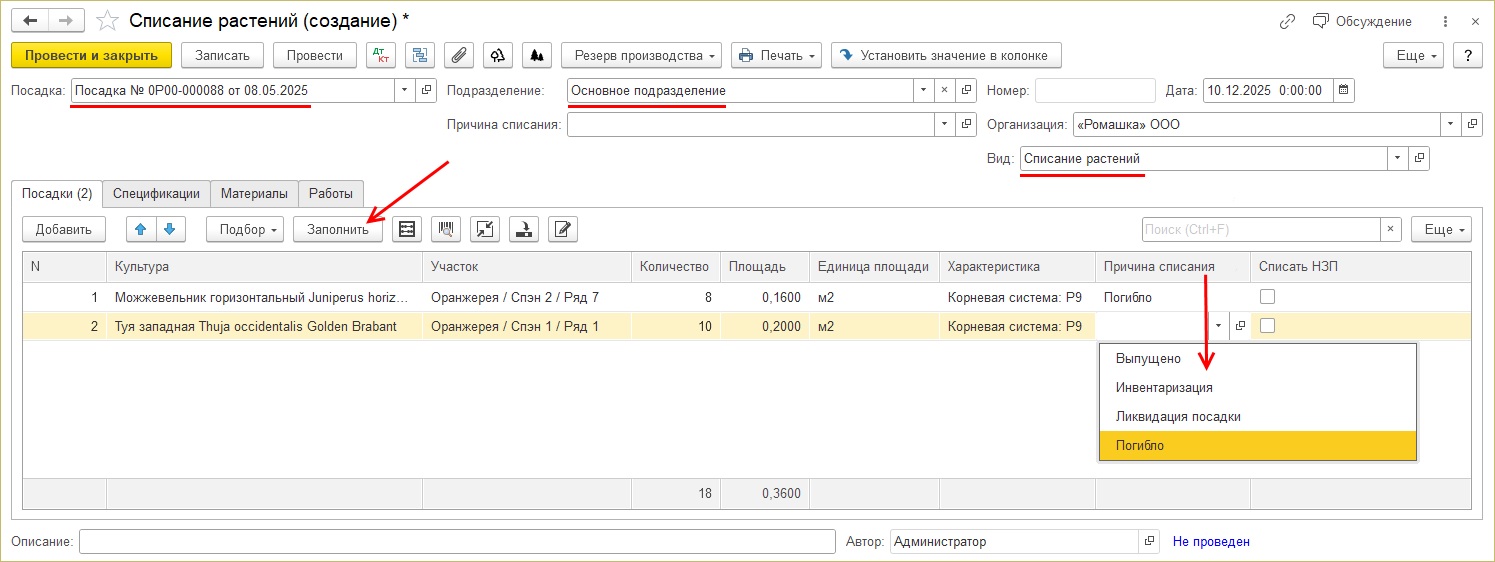Image resolution: width=1495 pixels, height=562 pixels.
Task: Click the barcode search icon in table toolbar
Action: 446,229
